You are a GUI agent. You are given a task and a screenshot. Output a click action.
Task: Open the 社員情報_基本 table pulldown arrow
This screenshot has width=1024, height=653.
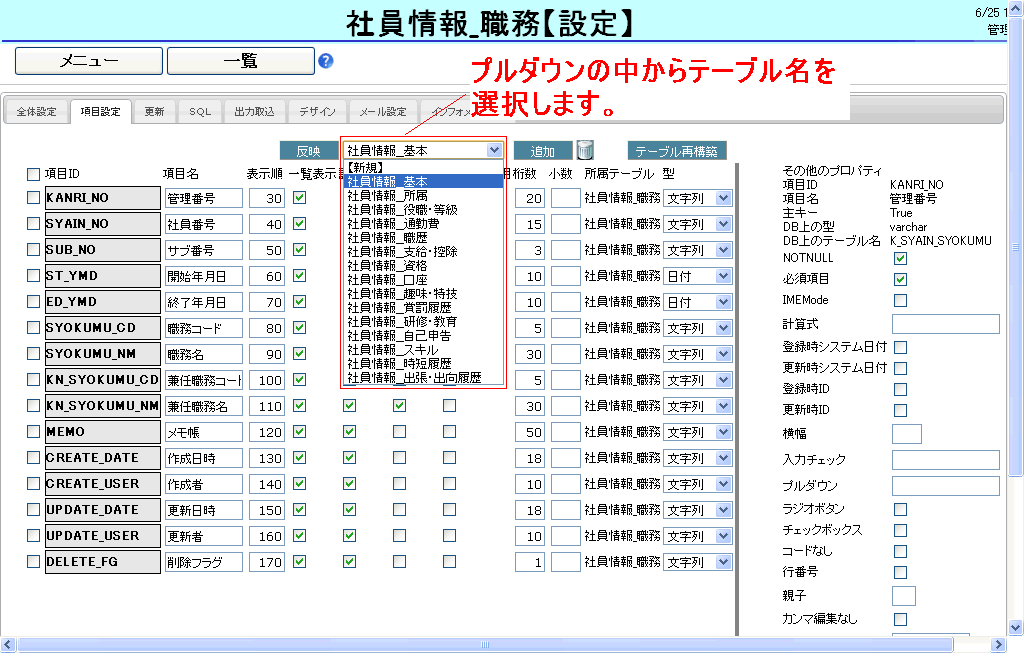[x=494, y=151]
